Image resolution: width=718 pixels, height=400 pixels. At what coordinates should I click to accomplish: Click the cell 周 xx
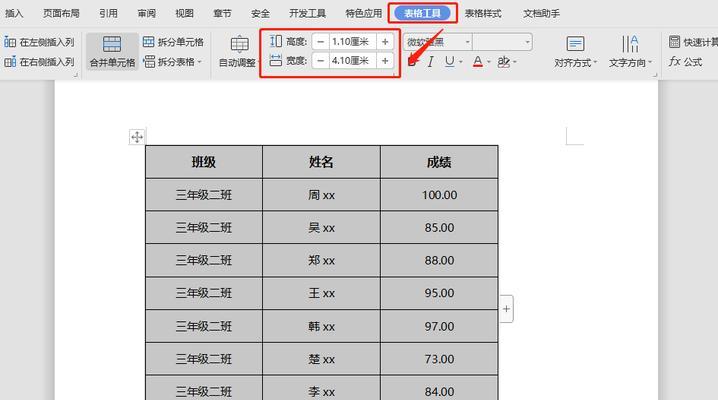tap(321, 195)
